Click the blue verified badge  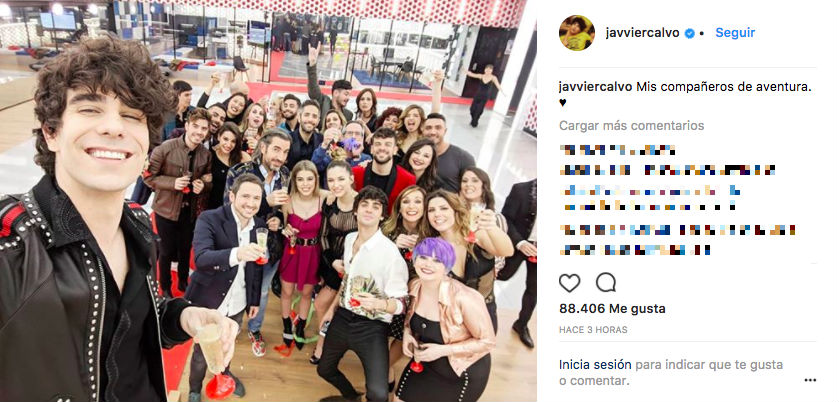point(690,33)
